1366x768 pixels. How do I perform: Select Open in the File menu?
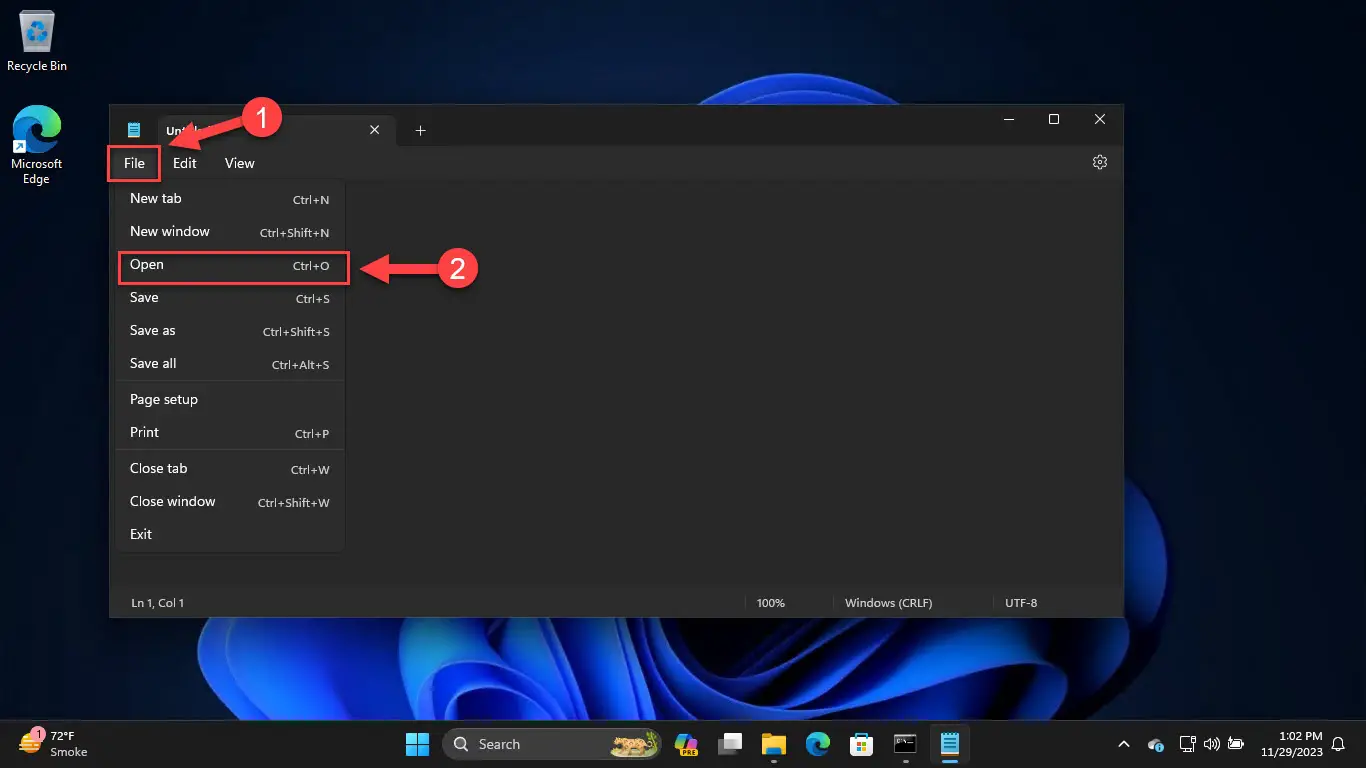[x=230, y=266]
